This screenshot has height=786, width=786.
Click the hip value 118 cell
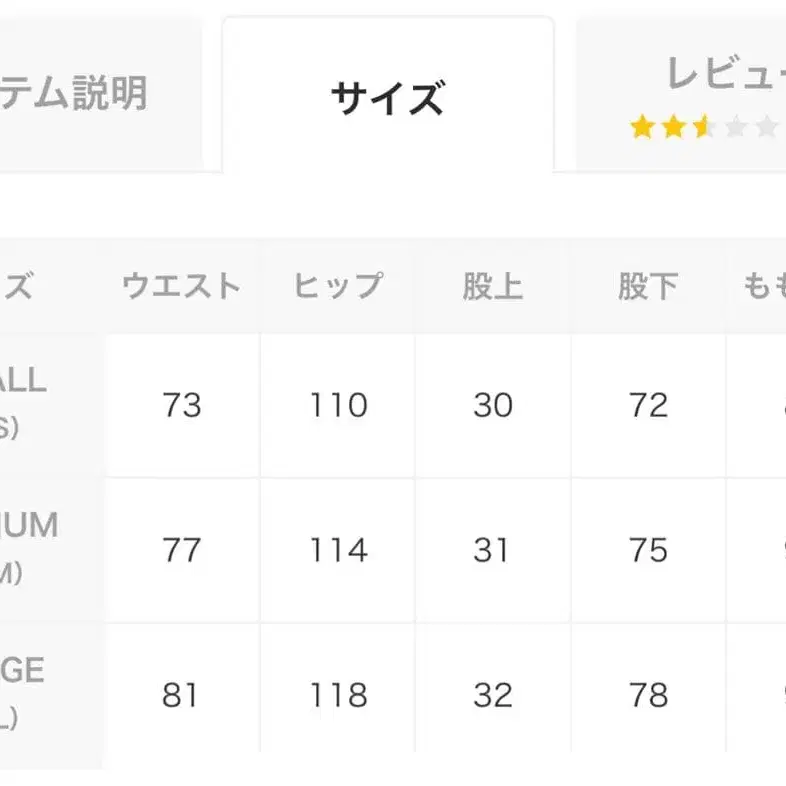338,695
